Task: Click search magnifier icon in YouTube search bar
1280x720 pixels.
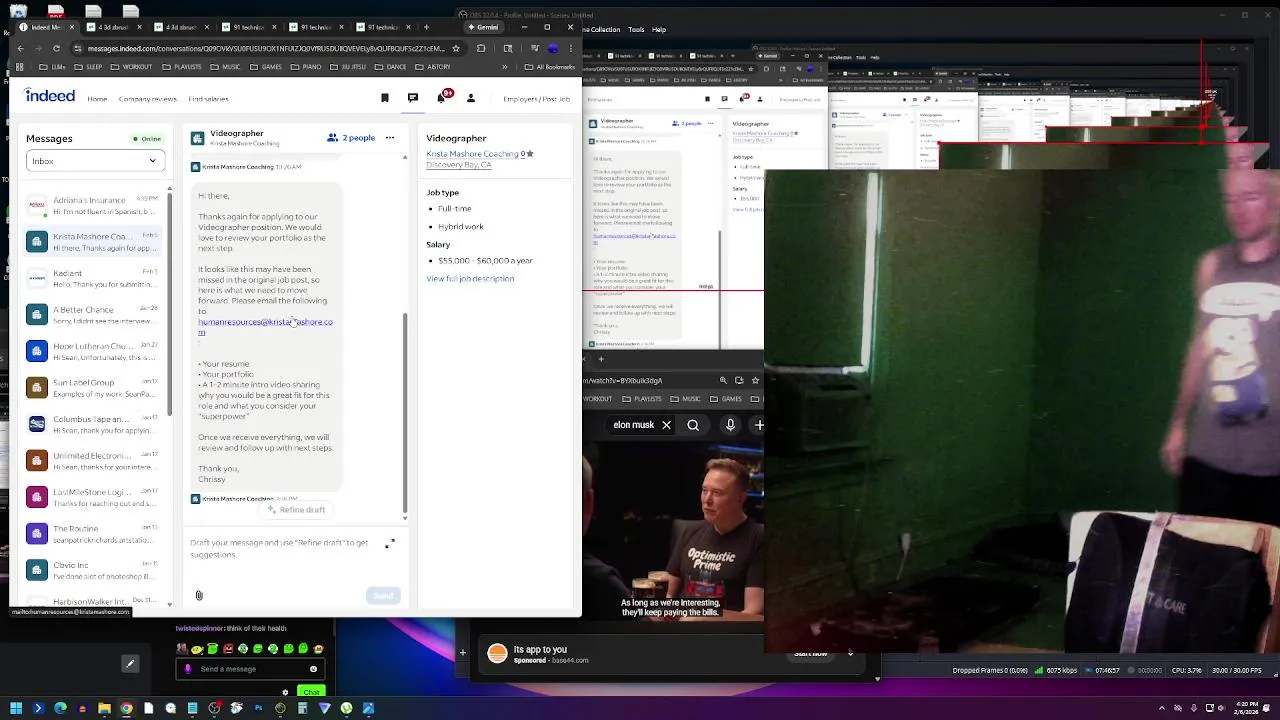Action: tap(693, 425)
